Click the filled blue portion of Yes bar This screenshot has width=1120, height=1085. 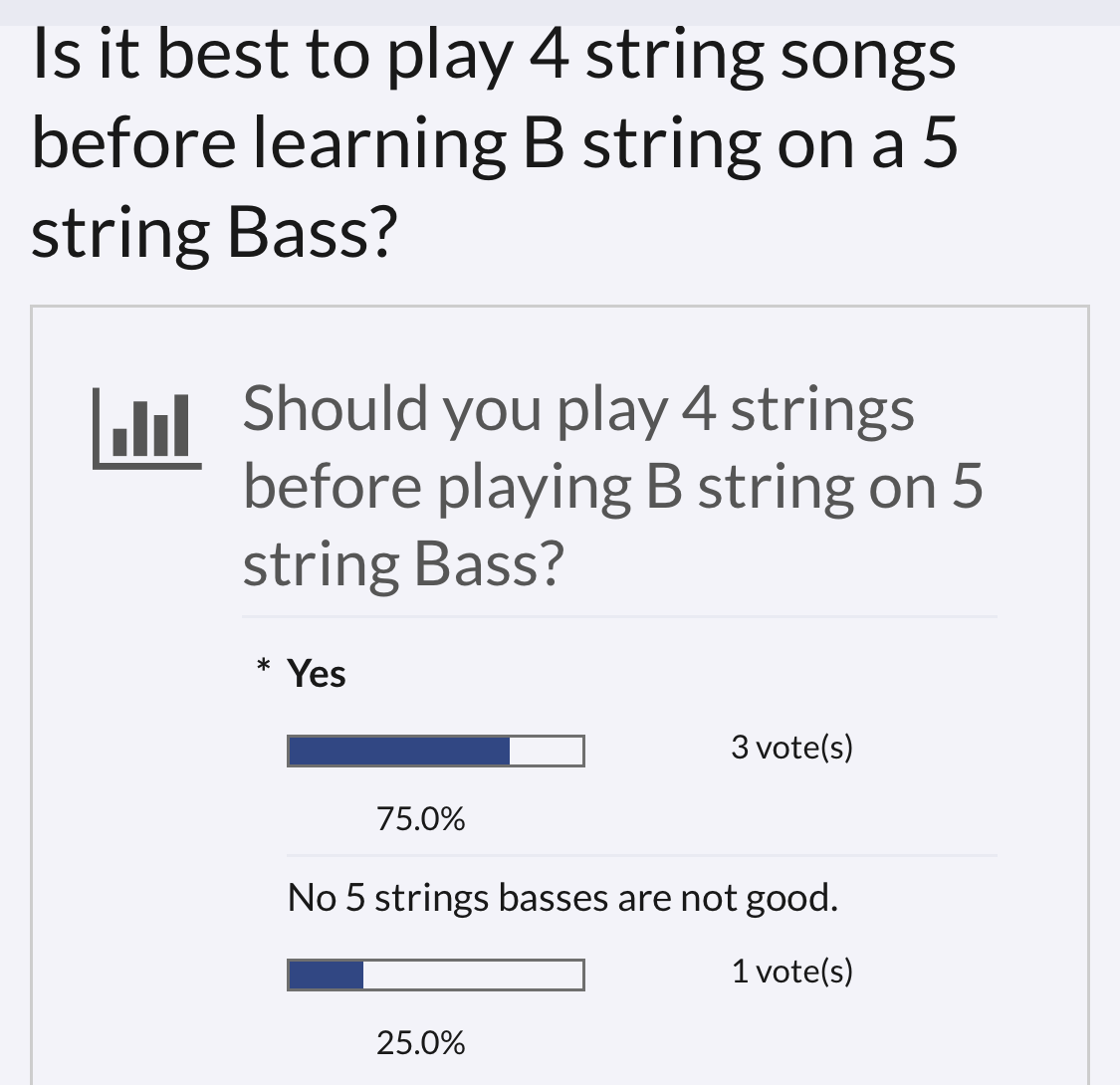pyautogui.click(x=398, y=751)
